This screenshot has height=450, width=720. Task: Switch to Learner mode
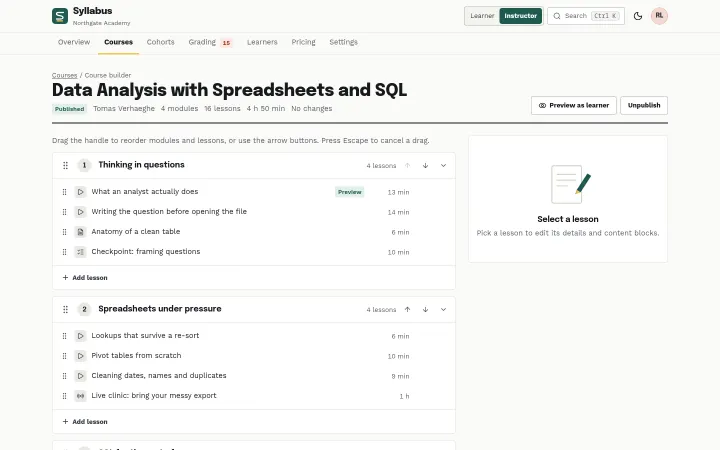(x=482, y=16)
